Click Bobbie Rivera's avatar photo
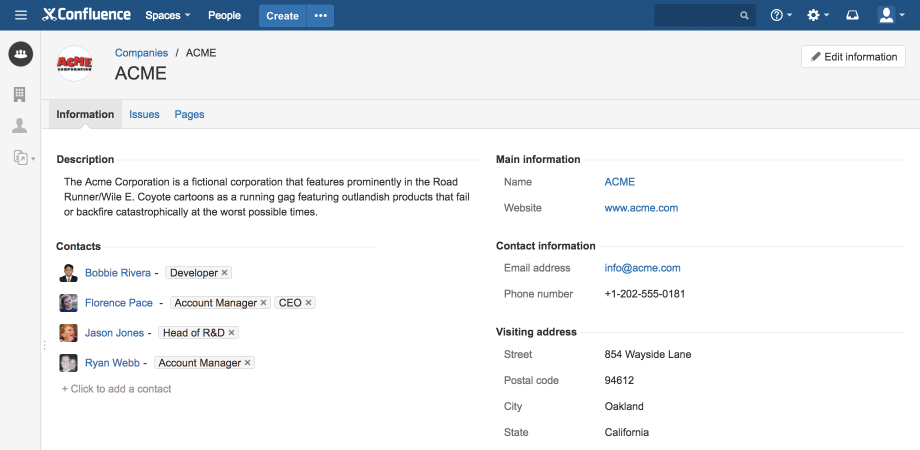Screen dimensions: 920x450 click(69, 273)
